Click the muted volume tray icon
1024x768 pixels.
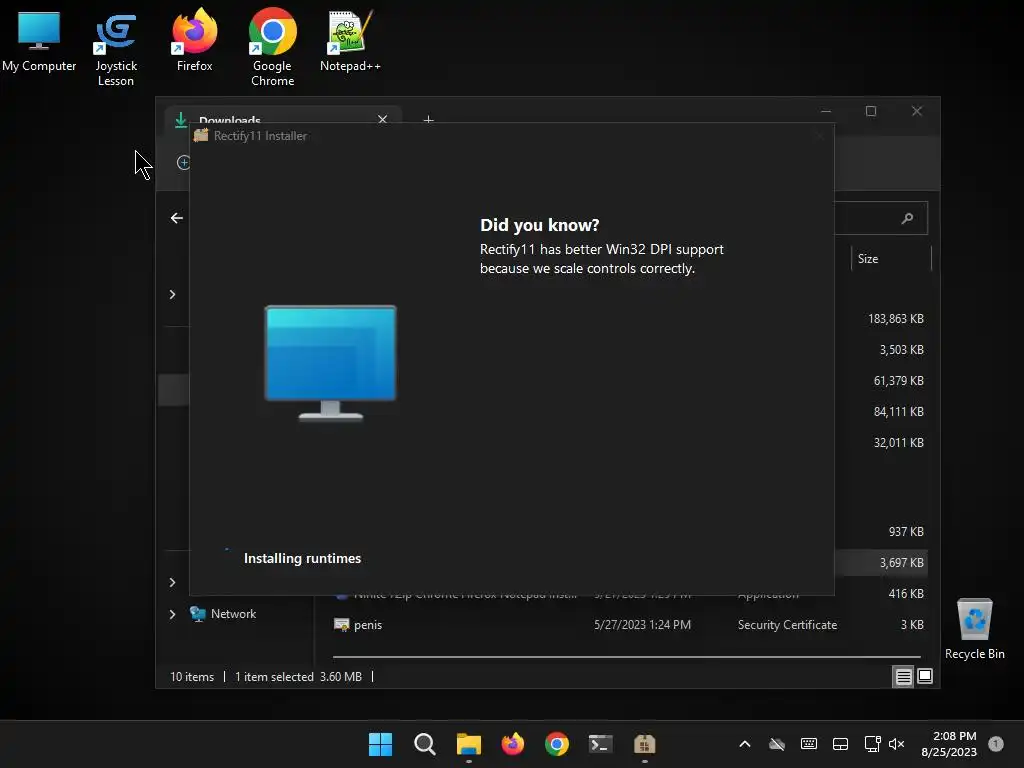(x=897, y=744)
